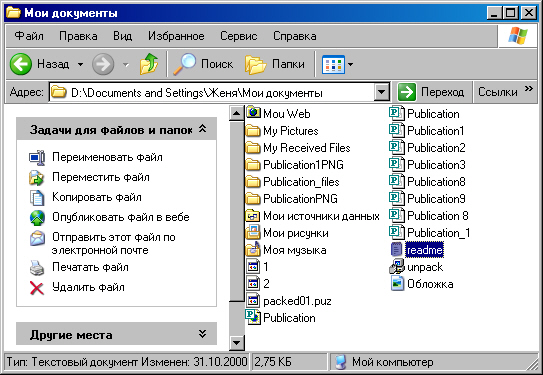Click the green Back (Назад) arrow icon
The image size is (543, 375).
pyautogui.click(x=21, y=64)
